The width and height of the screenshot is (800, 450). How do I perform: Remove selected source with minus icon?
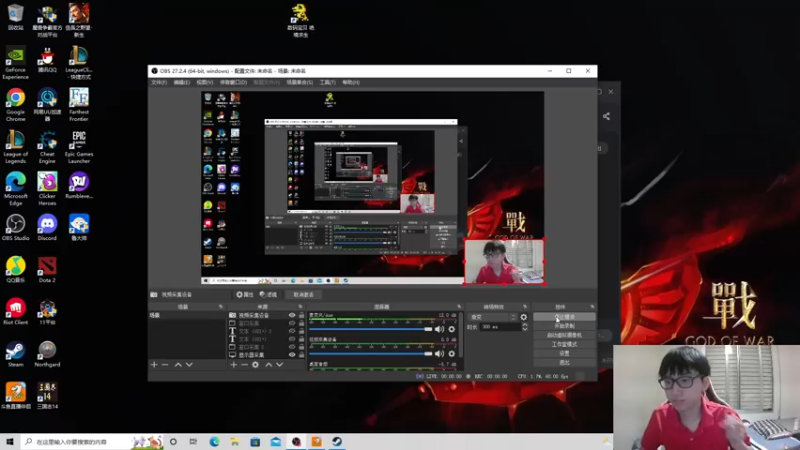coord(244,365)
